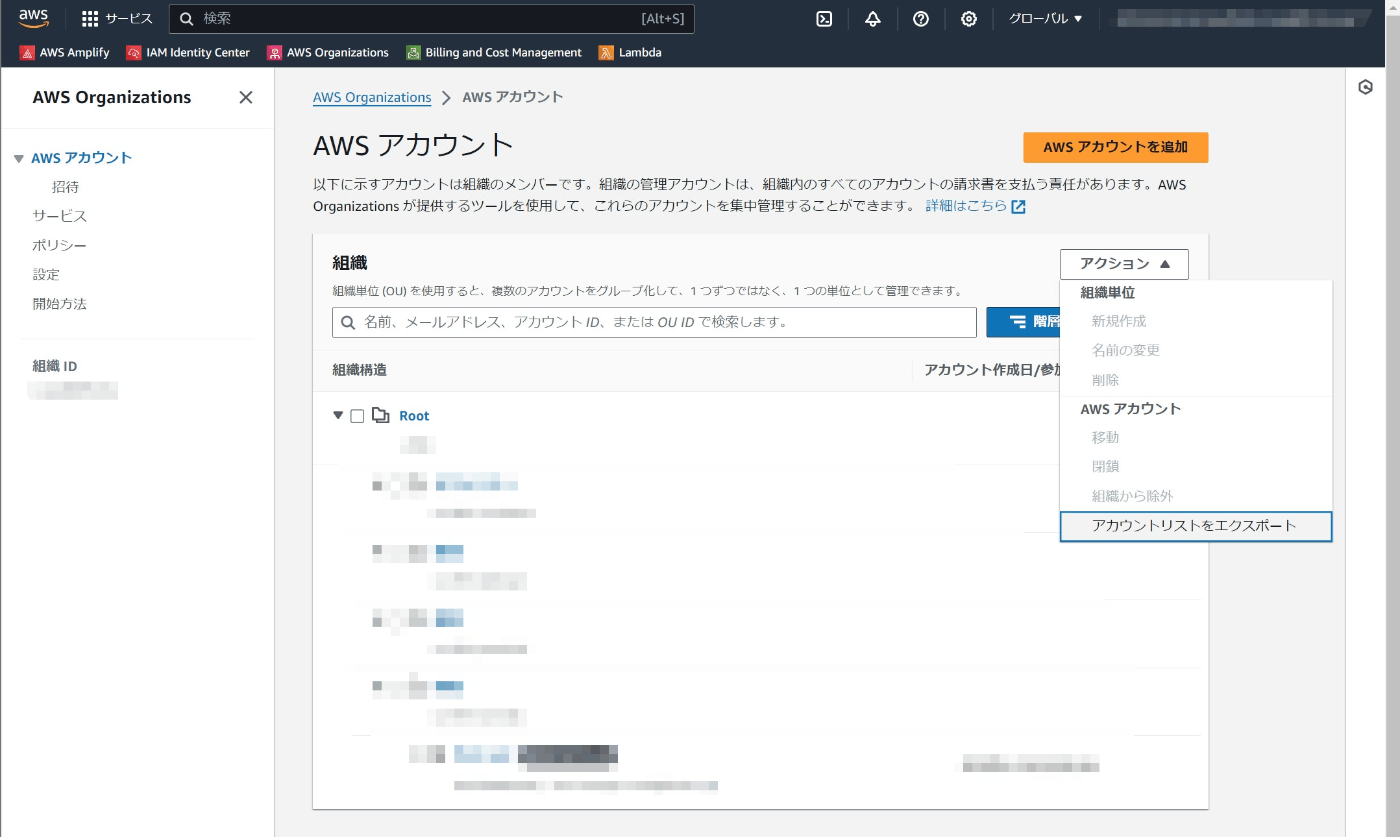Click the AWS logo home icon
The height and width of the screenshot is (837, 1400).
point(33,18)
